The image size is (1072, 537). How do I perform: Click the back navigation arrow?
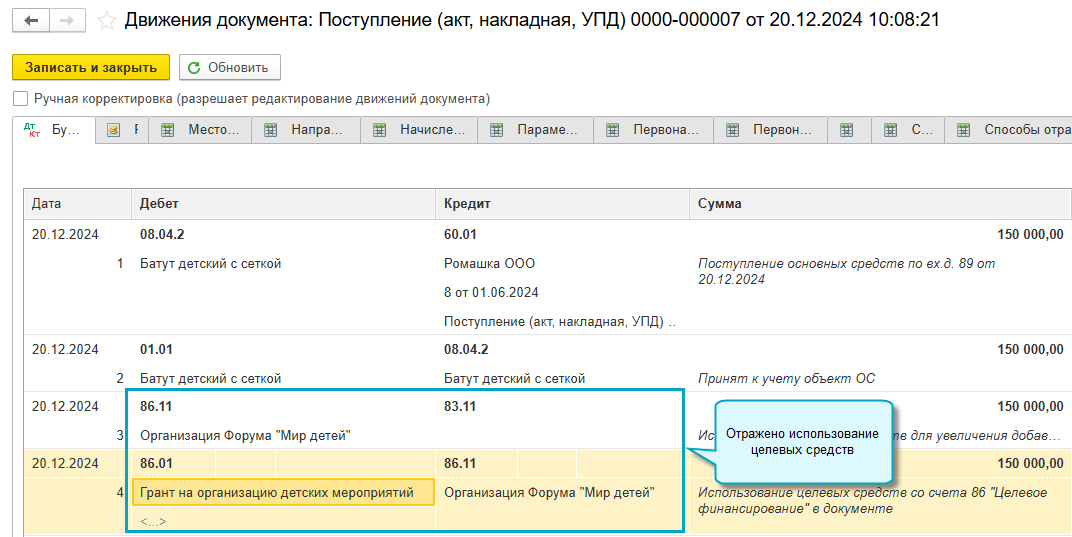[31, 20]
